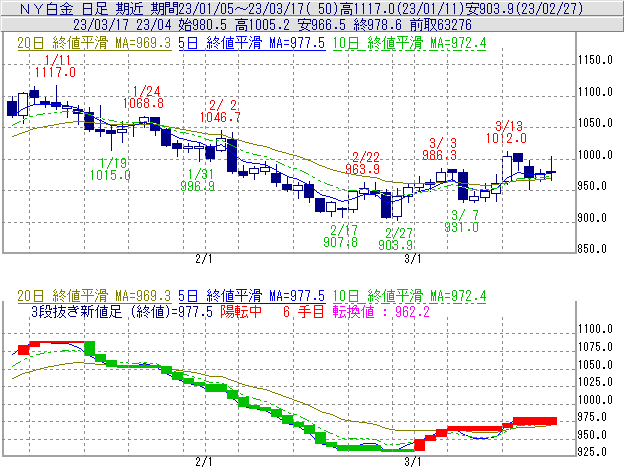Select the 3/7 931.0 low label
This screenshot has width=624, height=475.
(462, 221)
